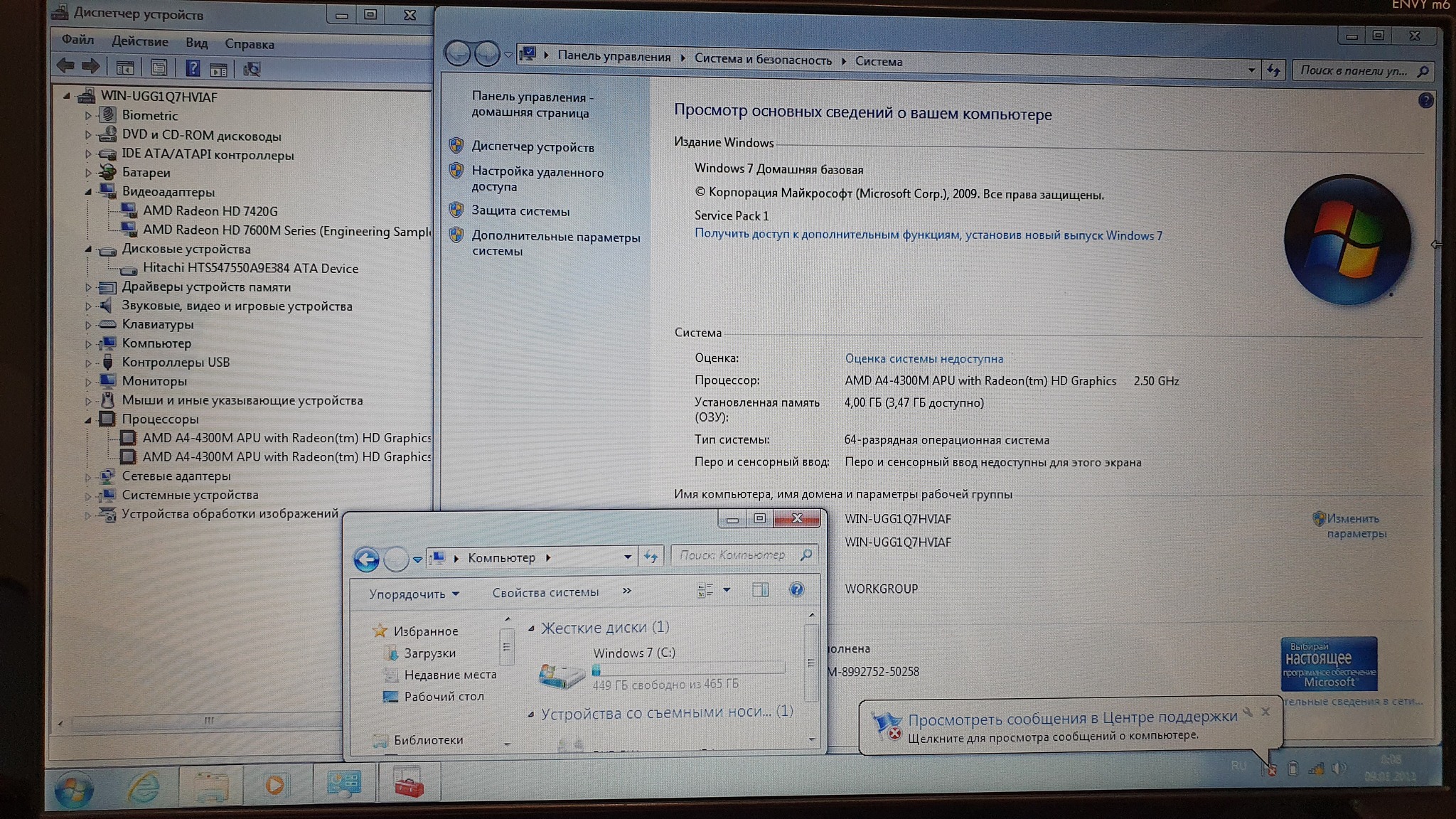
Task: Open Internet Explorer from taskbar
Action: pyautogui.click(x=144, y=786)
